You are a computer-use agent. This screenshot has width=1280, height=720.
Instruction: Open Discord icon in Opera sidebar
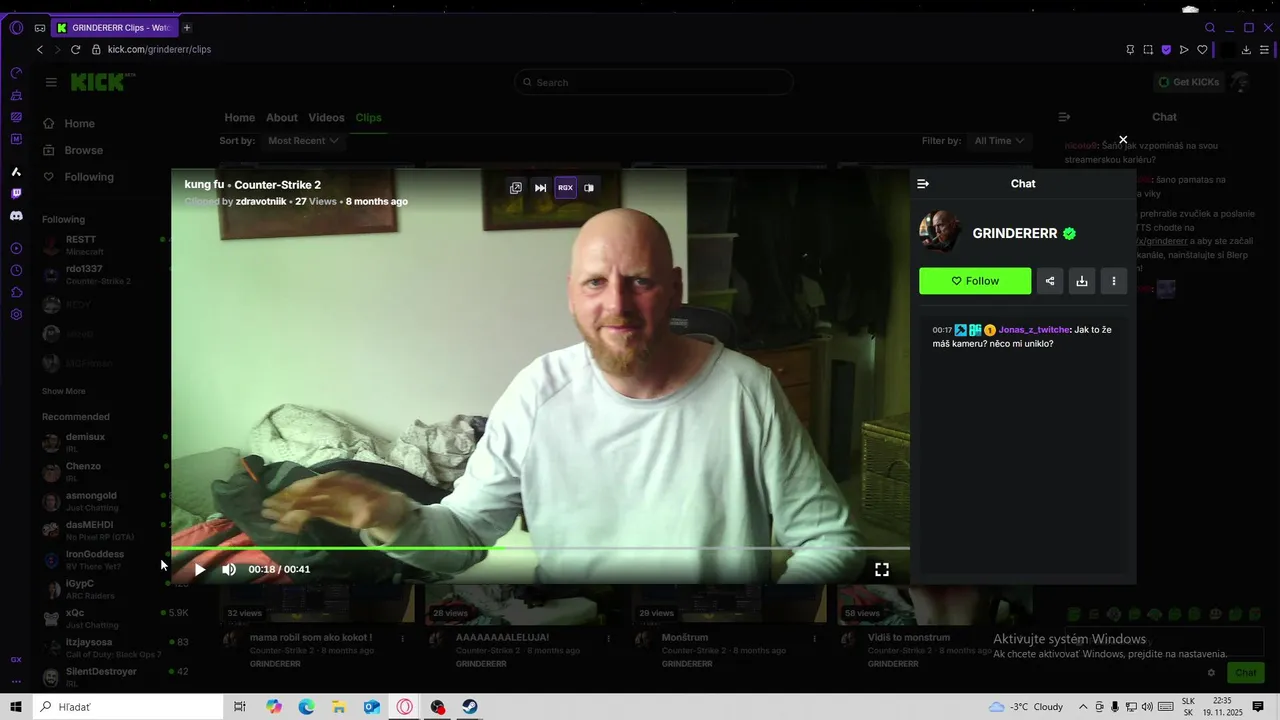16,216
